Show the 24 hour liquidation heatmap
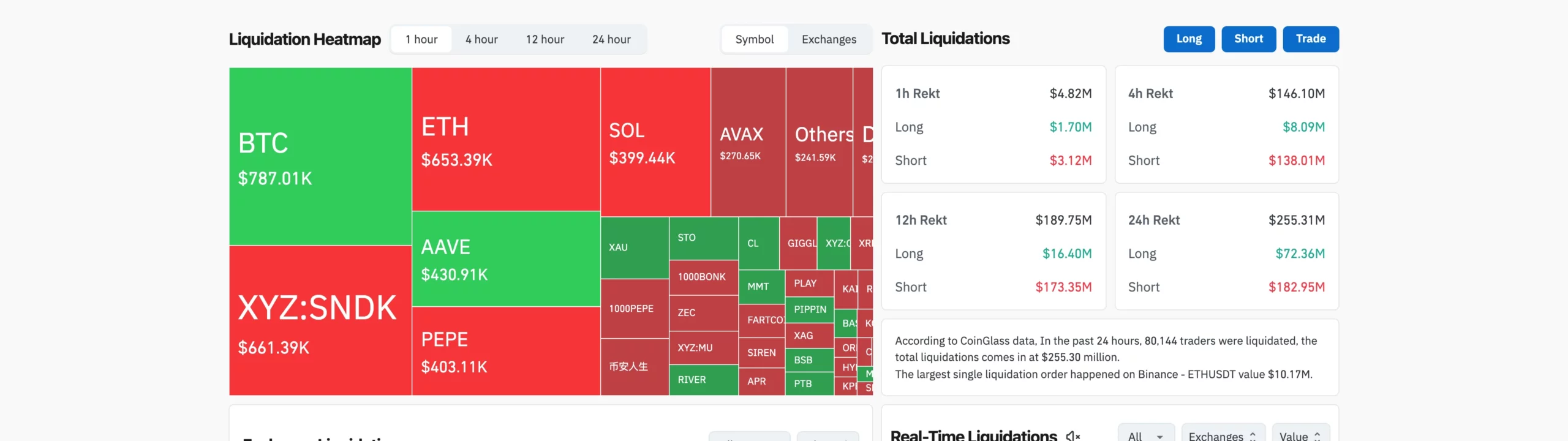Viewport: 1568px width, 441px height. coord(611,39)
